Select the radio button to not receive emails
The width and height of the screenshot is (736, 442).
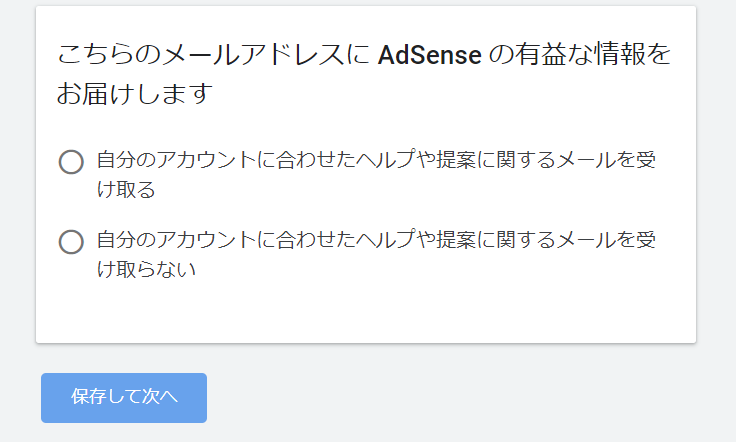coord(71,242)
